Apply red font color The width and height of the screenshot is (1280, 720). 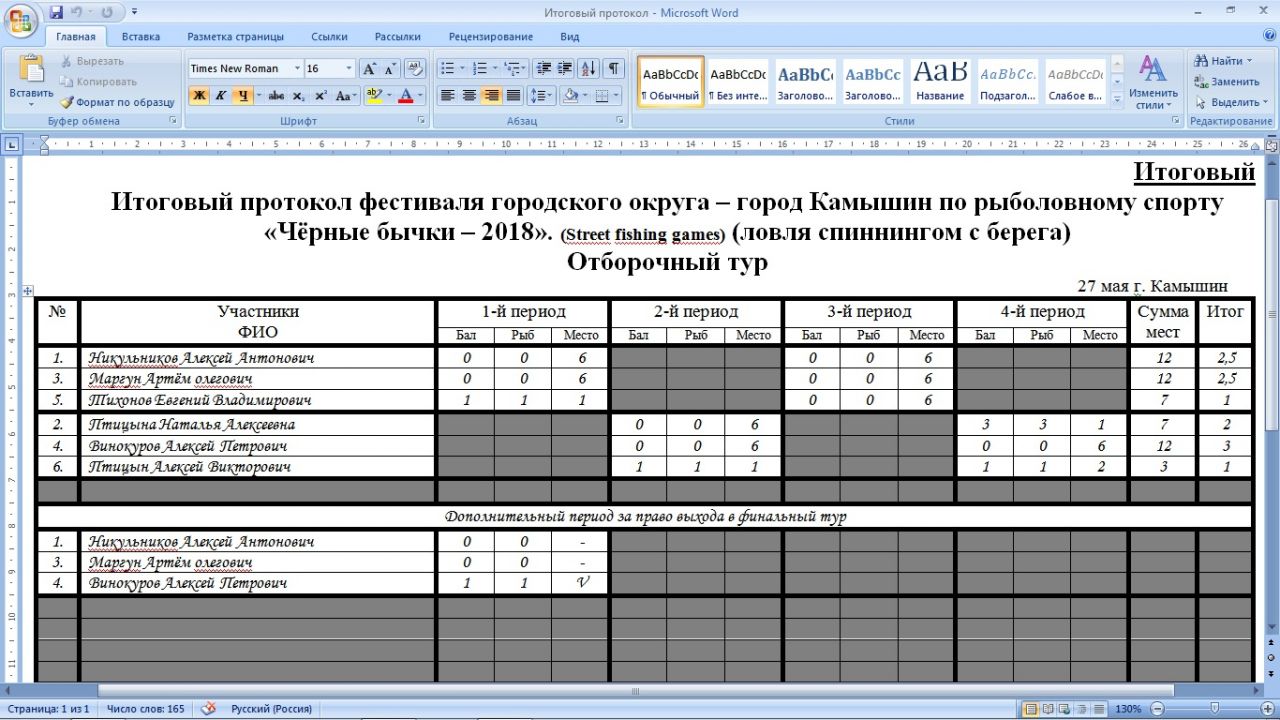point(405,96)
